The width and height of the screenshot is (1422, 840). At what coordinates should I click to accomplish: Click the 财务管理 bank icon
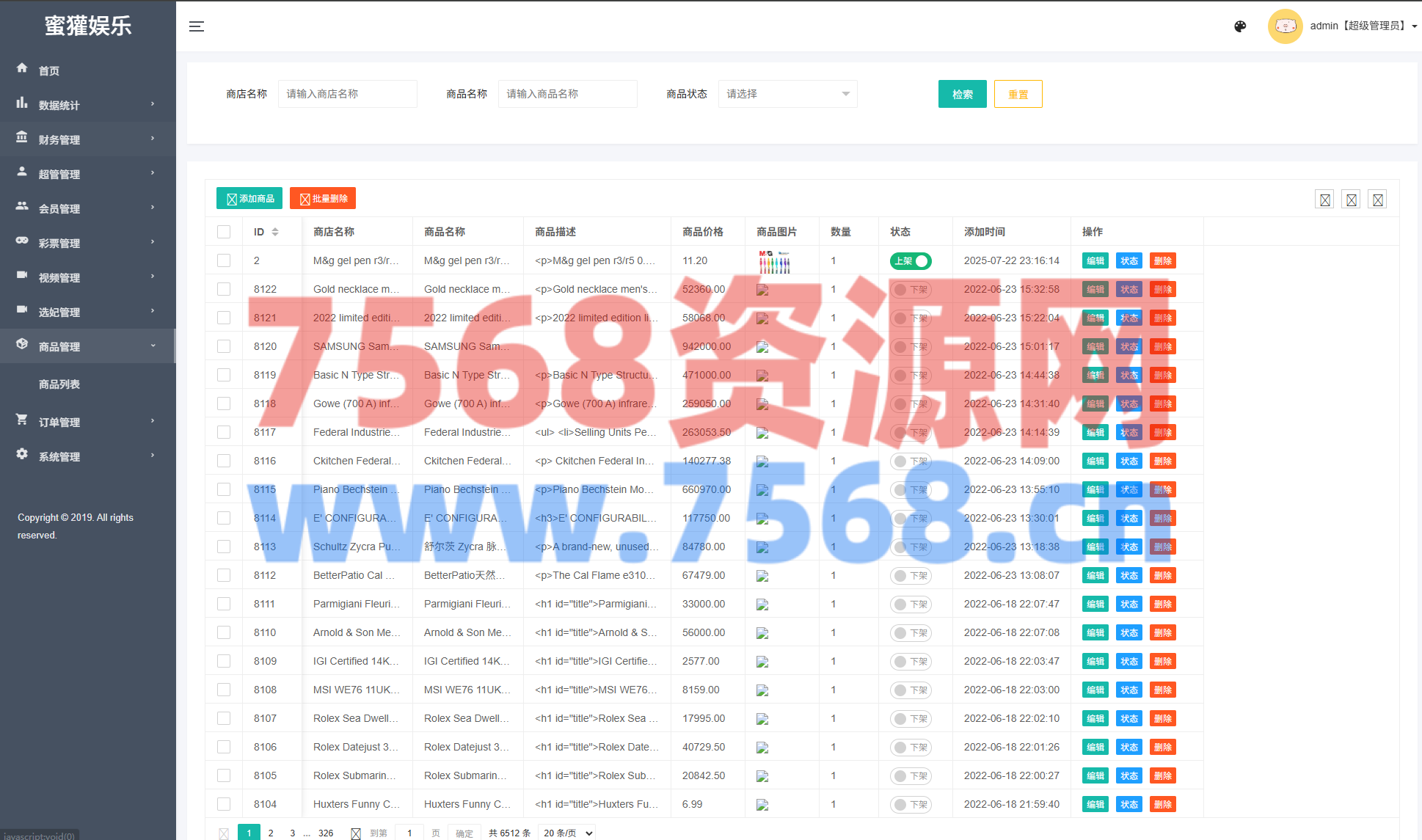click(x=22, y=138)
